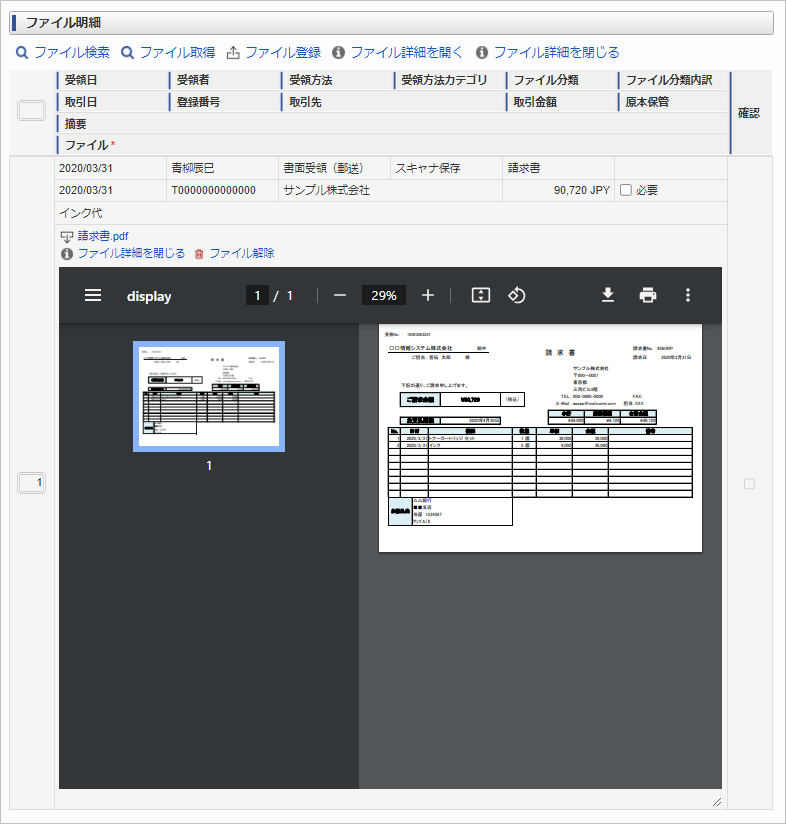Click the zoom out minus icon
This screenshot has height=824, width=786.
pos(340,295)
